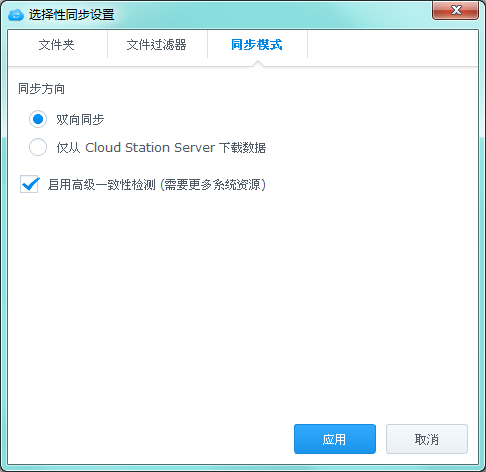
Task: Switch to the 文件夹 tab
Action: [57, 45]
